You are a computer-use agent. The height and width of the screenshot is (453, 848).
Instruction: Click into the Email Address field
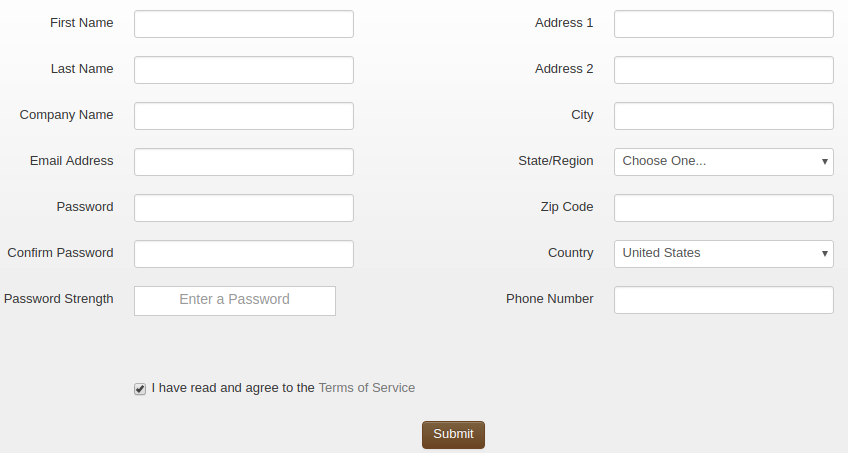coord(243,162)
